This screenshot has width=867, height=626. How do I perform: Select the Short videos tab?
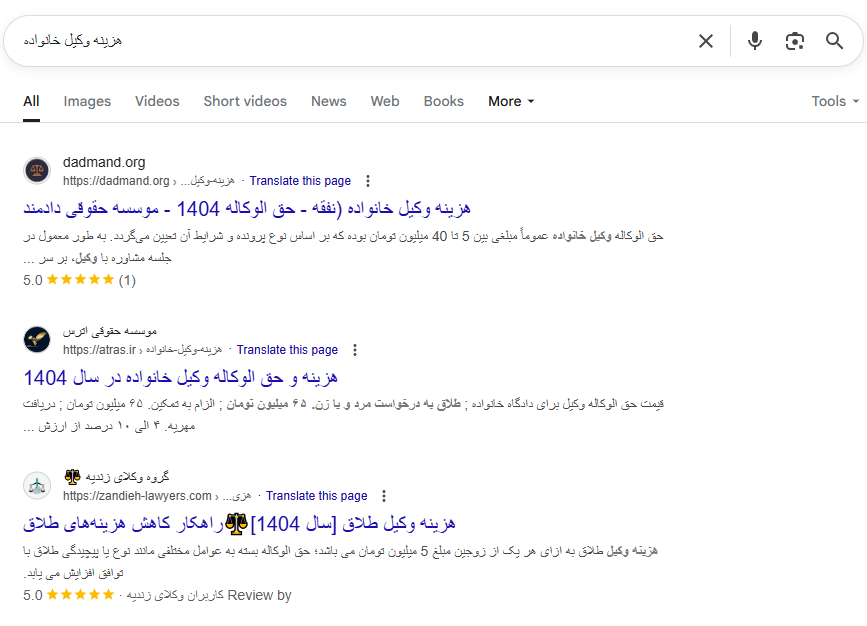tap(245, 101)
